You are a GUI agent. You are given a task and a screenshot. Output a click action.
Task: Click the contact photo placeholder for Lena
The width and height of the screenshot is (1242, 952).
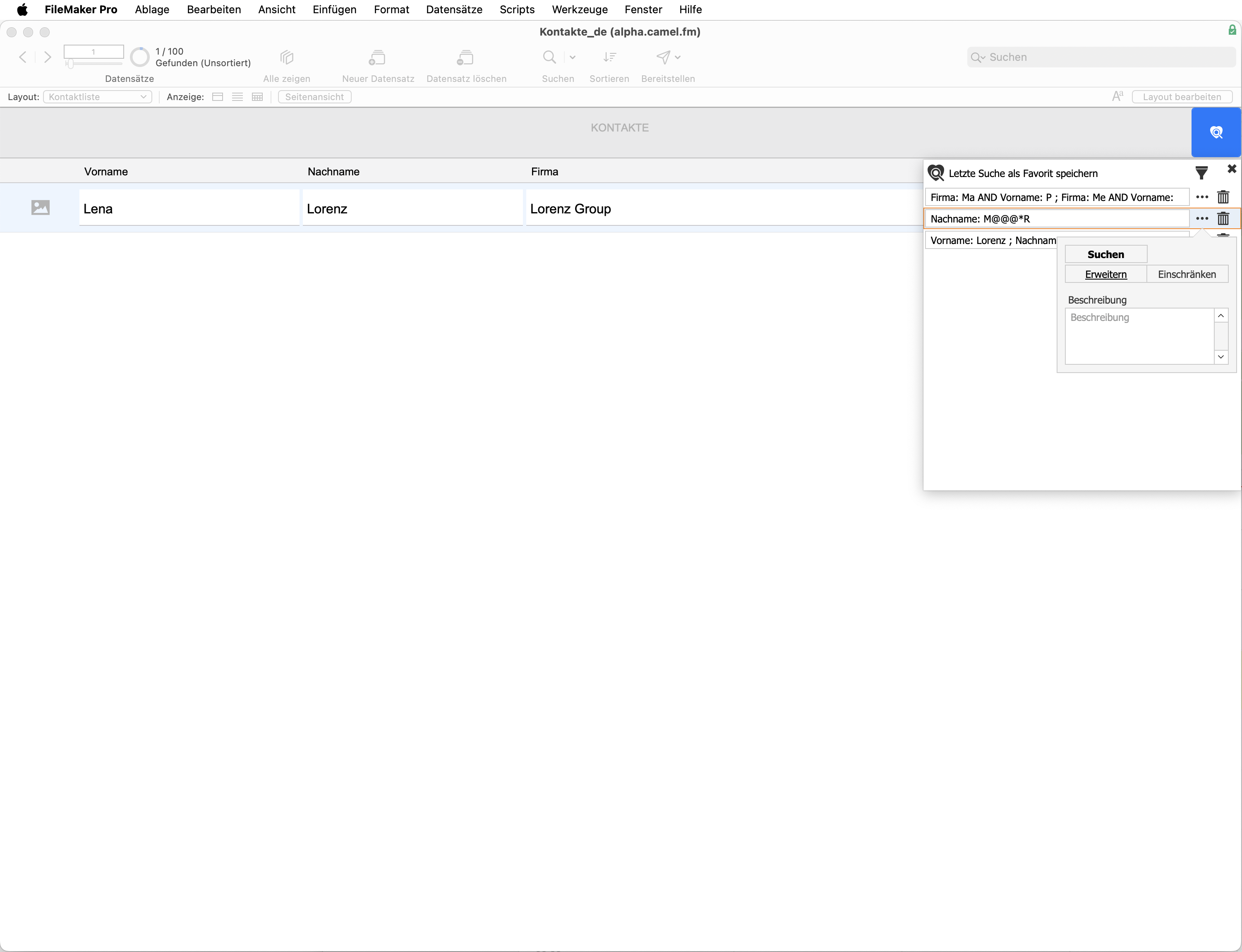coord(40,208)
